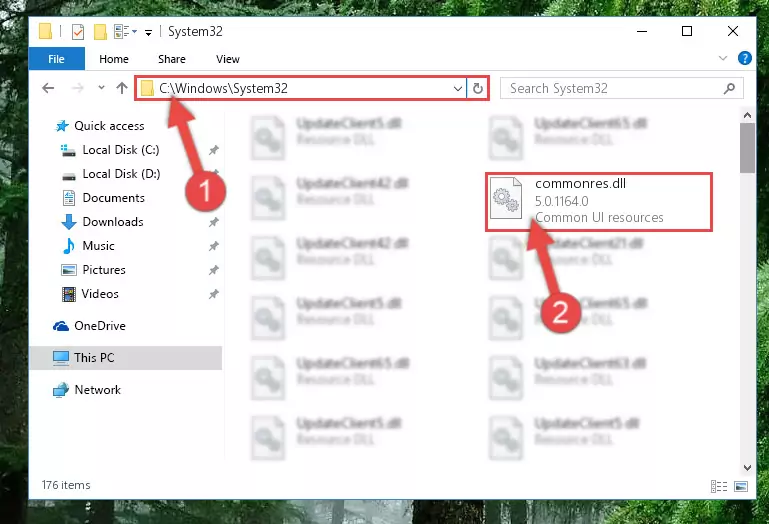Click the folder icon in the title bar
769x524 pixels.
point(45,31)
